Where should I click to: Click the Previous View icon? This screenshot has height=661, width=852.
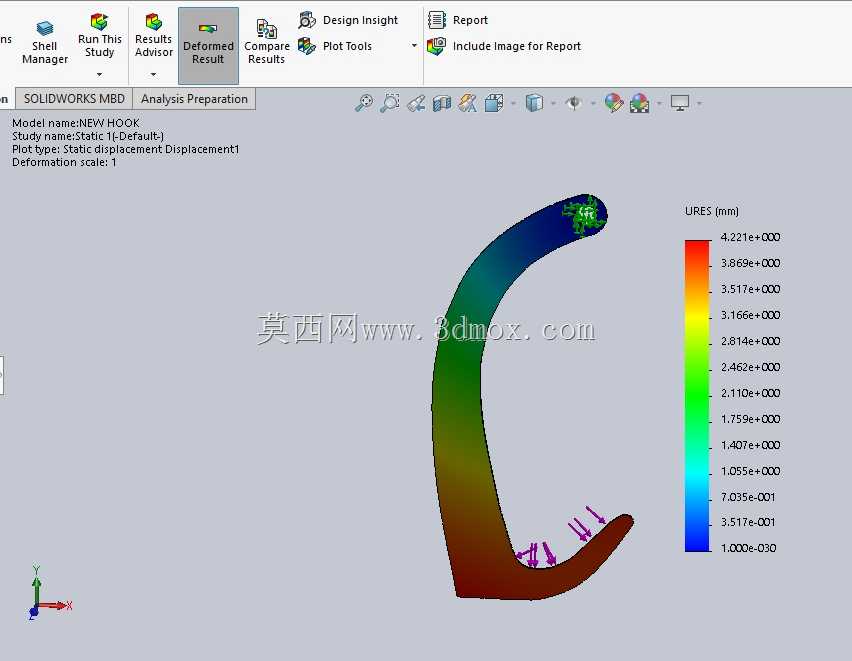416,103
